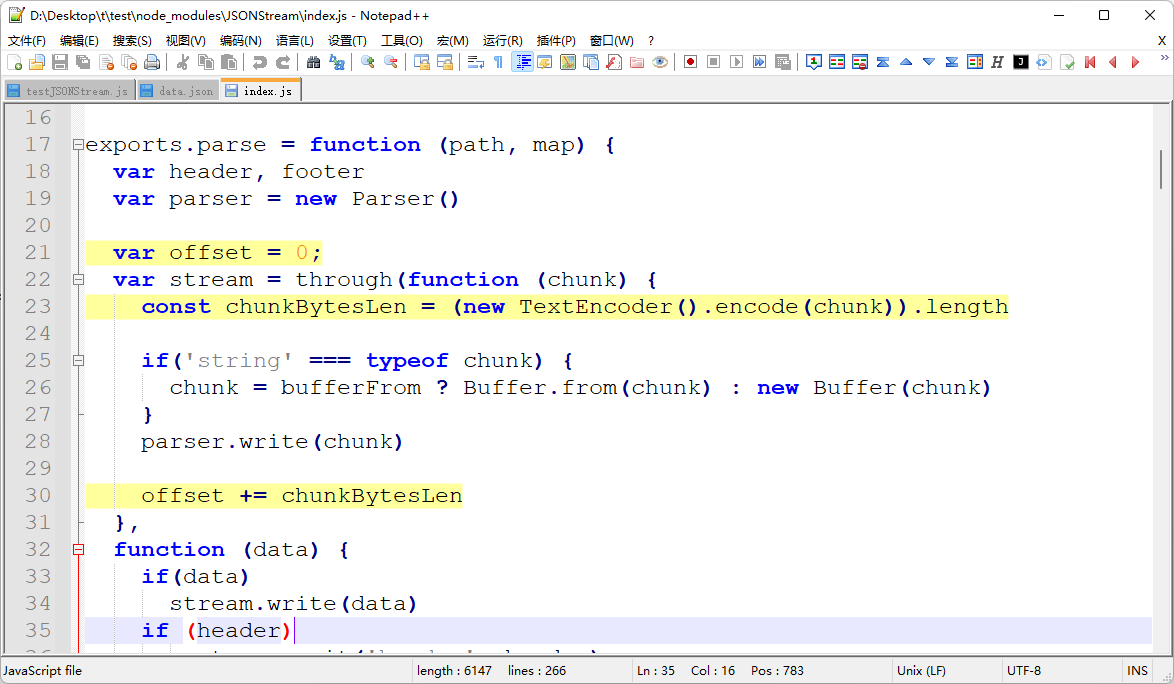The width and height of the screenshot is (1174, 684).
Task: Open the 语言(L) menu
Action: click(294, 40)
